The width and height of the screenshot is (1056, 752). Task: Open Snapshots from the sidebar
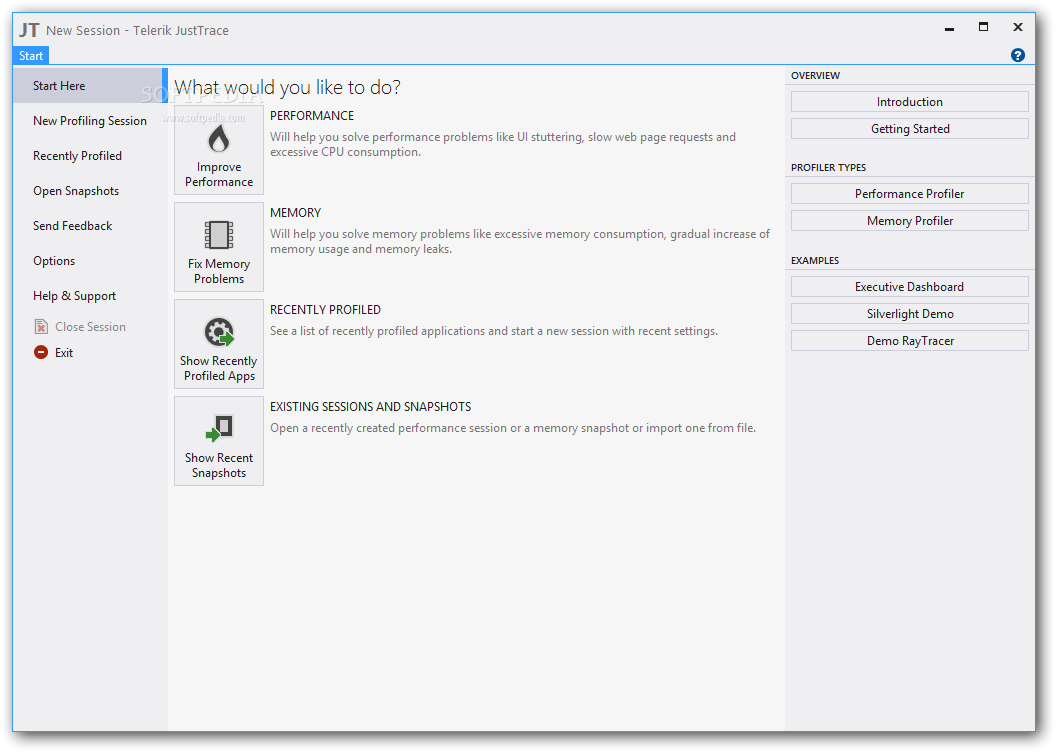coord(90,191)
